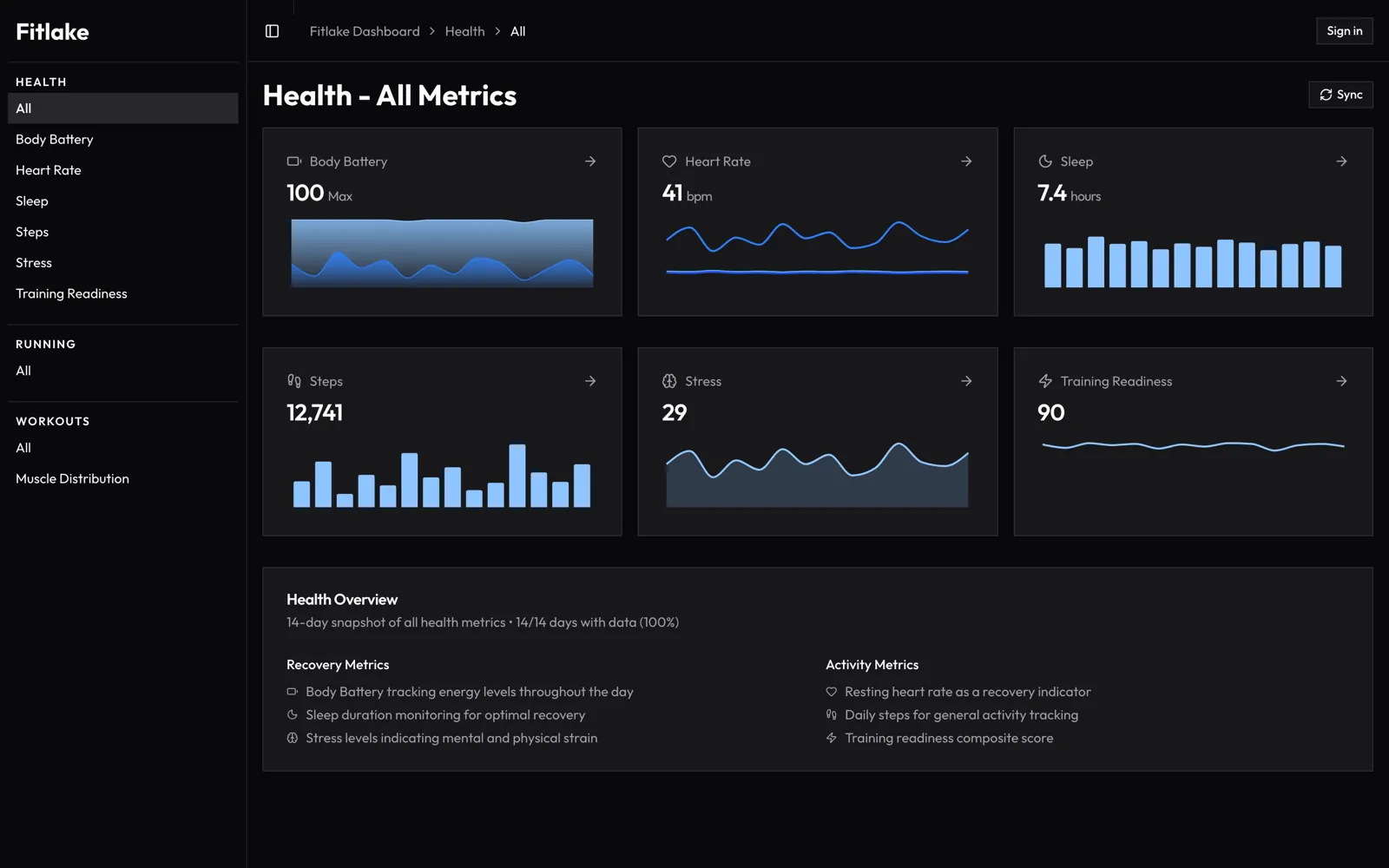The image size is (1389, 868).
Task: Click the Health Overview heading
Action: (342, 600)
